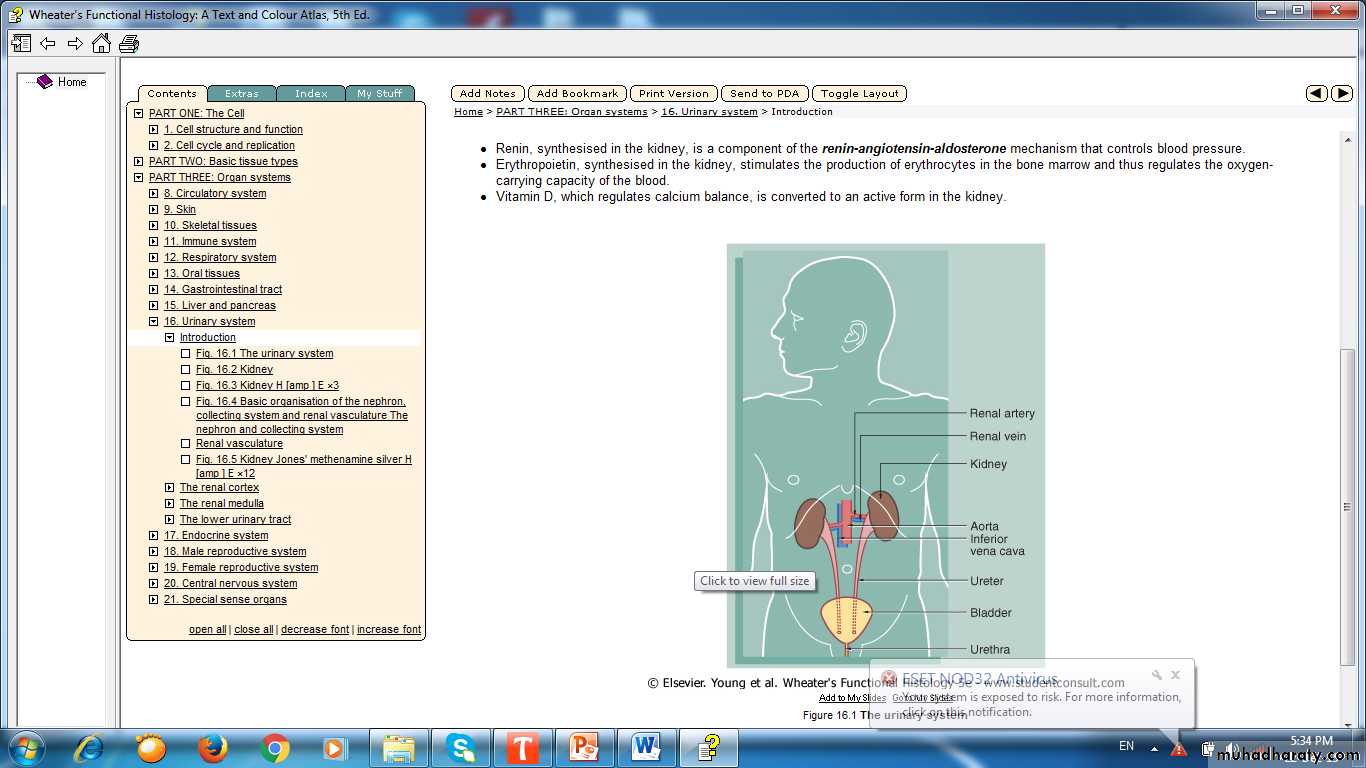1366x768 pixels.
Task: Open Skype from the taskbar
Action: point(460,747)
